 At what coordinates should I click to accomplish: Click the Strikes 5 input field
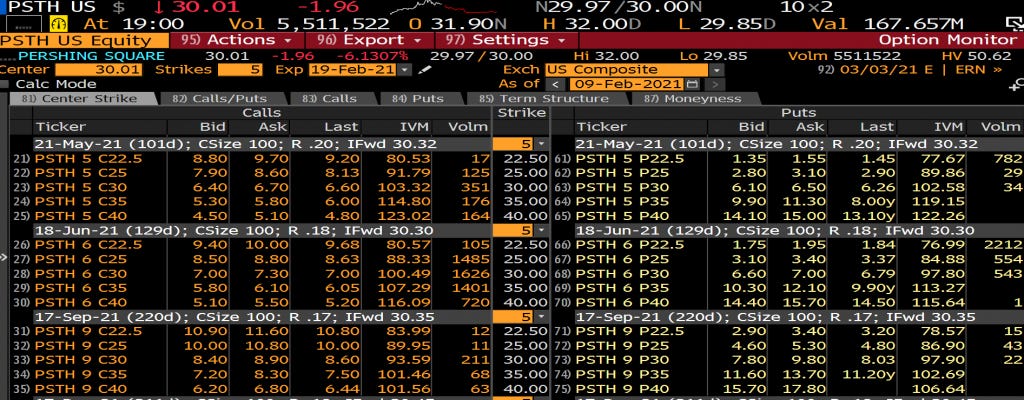point(240,69)
